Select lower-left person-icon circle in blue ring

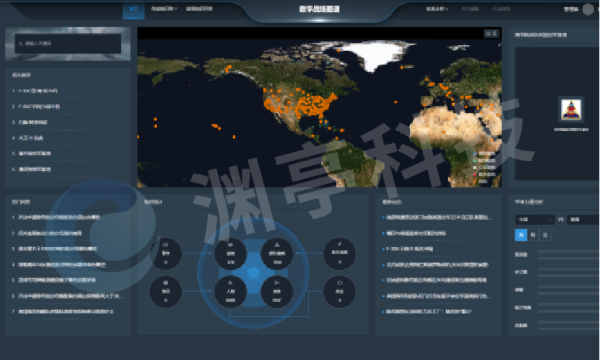coord(230,292)
